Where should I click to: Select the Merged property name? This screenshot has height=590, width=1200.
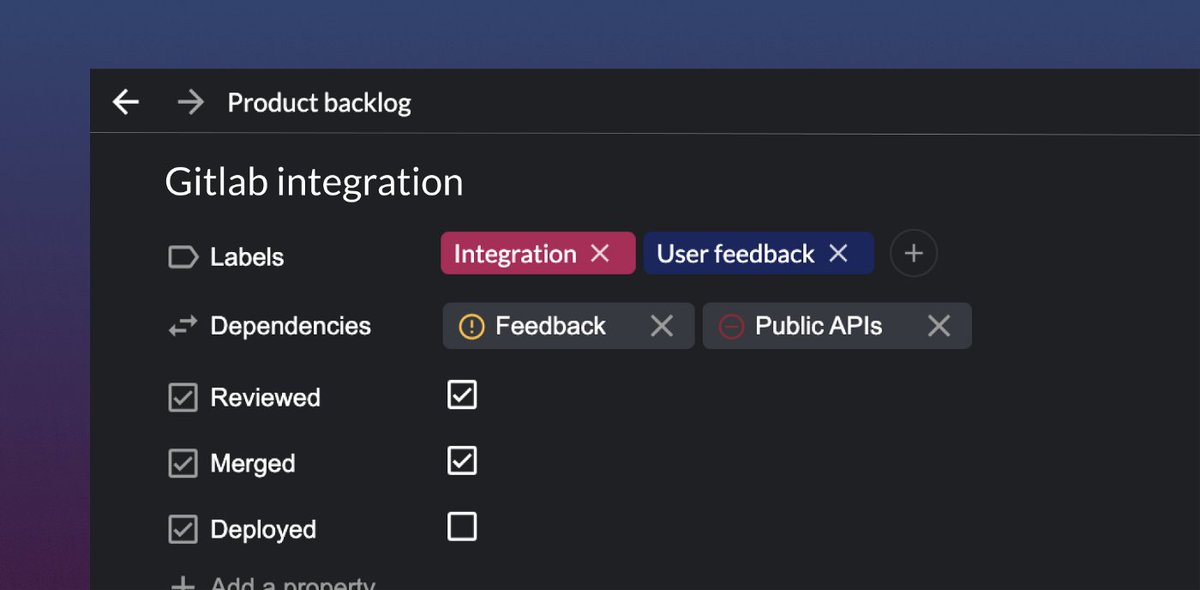click(253, 463)
